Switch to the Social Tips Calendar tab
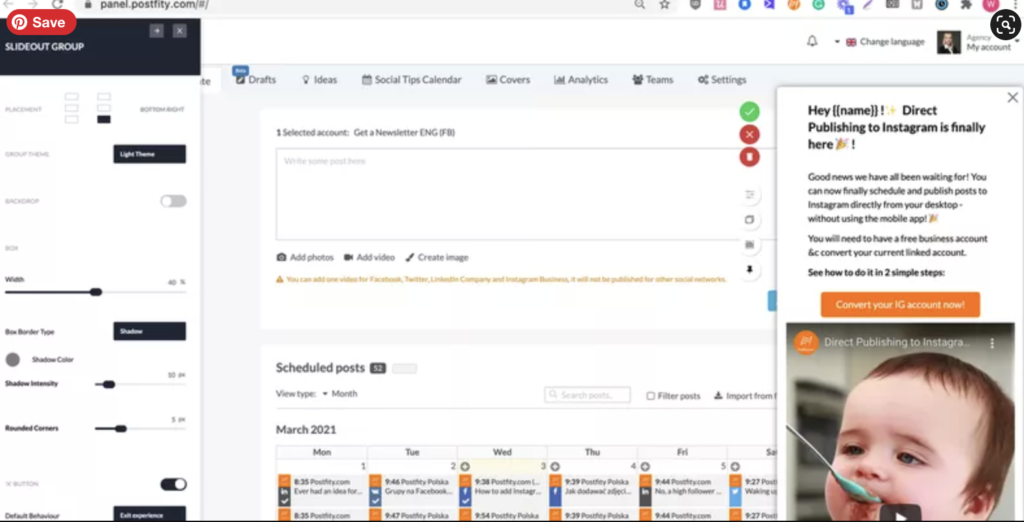The image size is (1024, 522). 411,80
